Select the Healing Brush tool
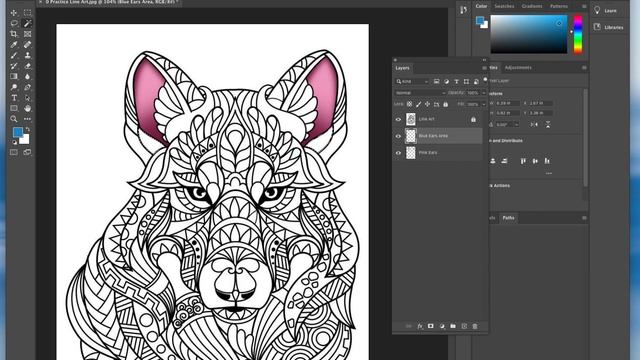The image size is (640, 360). pyautogui.click(x=27, y=44)
